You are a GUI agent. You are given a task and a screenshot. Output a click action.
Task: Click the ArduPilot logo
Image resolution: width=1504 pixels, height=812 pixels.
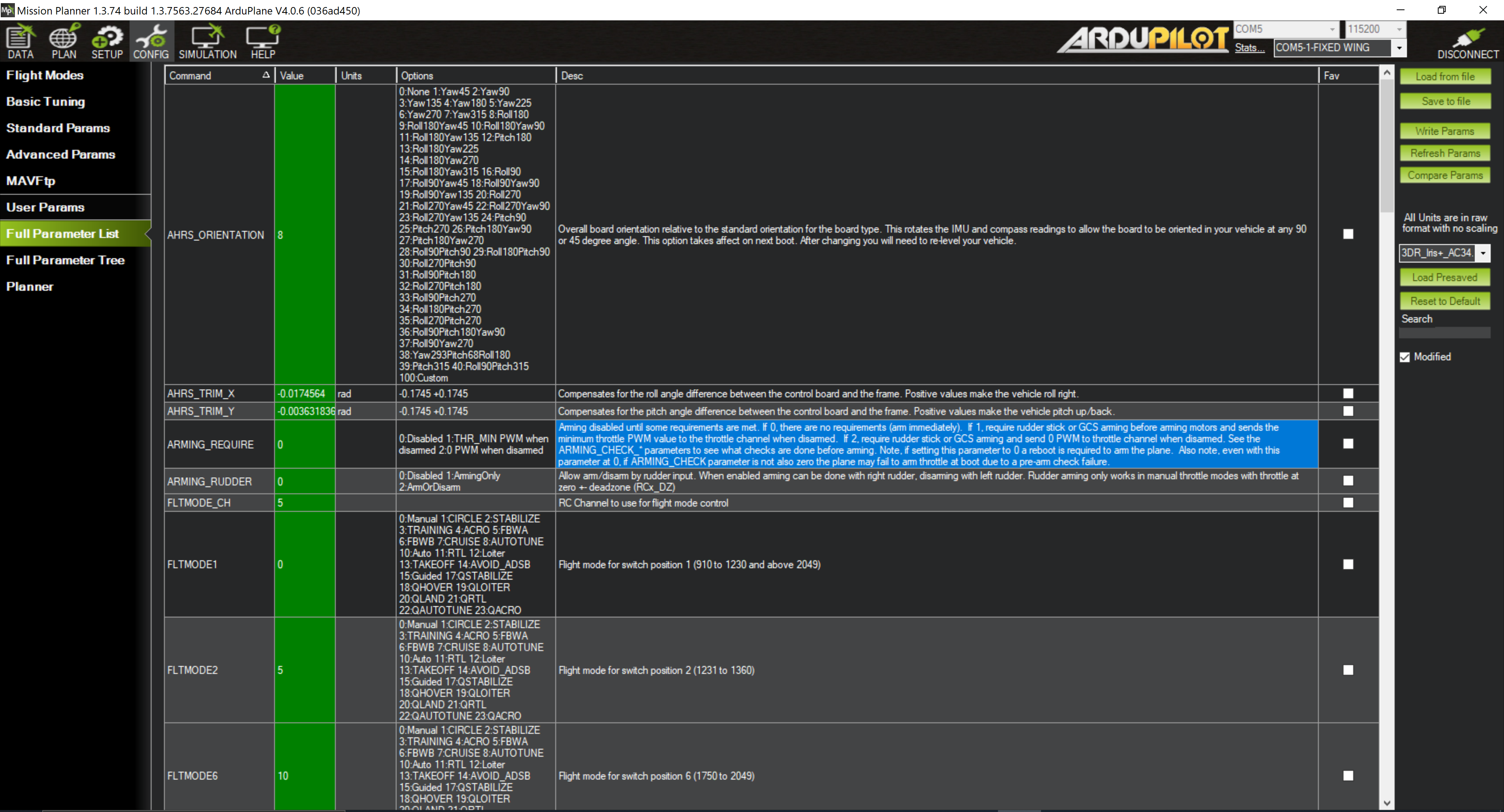click(1143, 39)
